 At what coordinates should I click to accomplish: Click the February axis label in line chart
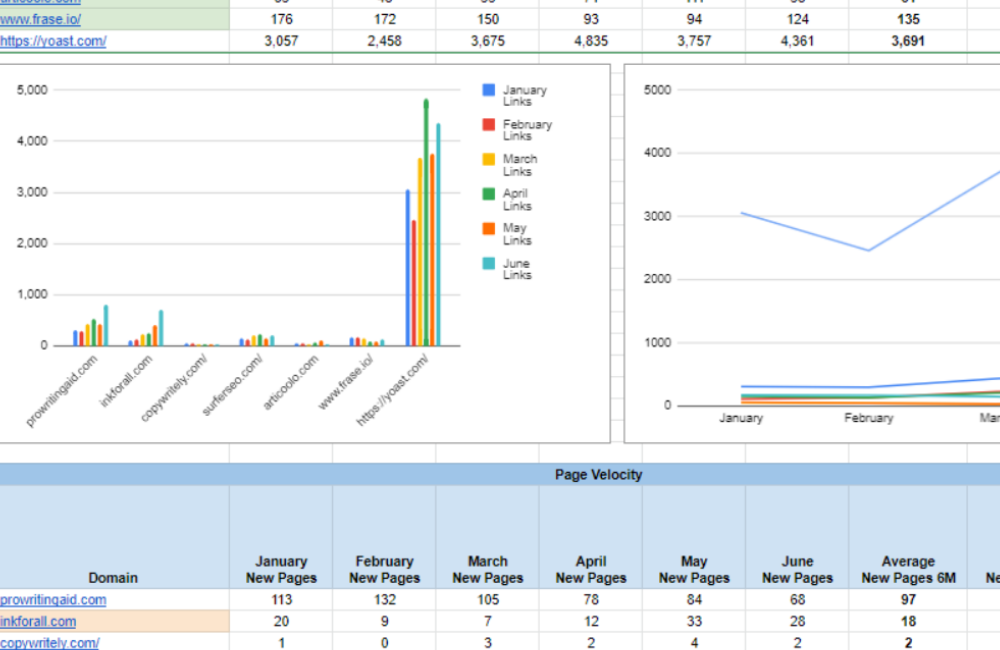(x=869, y=418)
